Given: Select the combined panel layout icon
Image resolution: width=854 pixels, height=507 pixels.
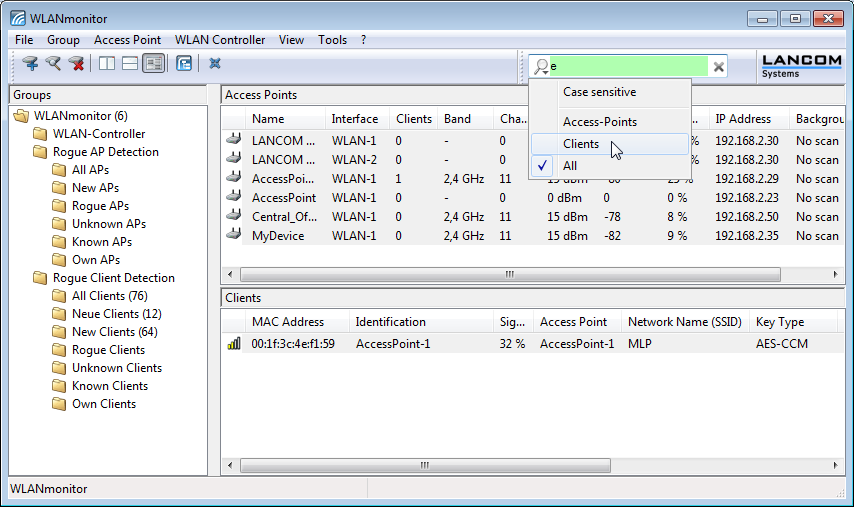Looking at the screenshot, I should pos(153,64).
